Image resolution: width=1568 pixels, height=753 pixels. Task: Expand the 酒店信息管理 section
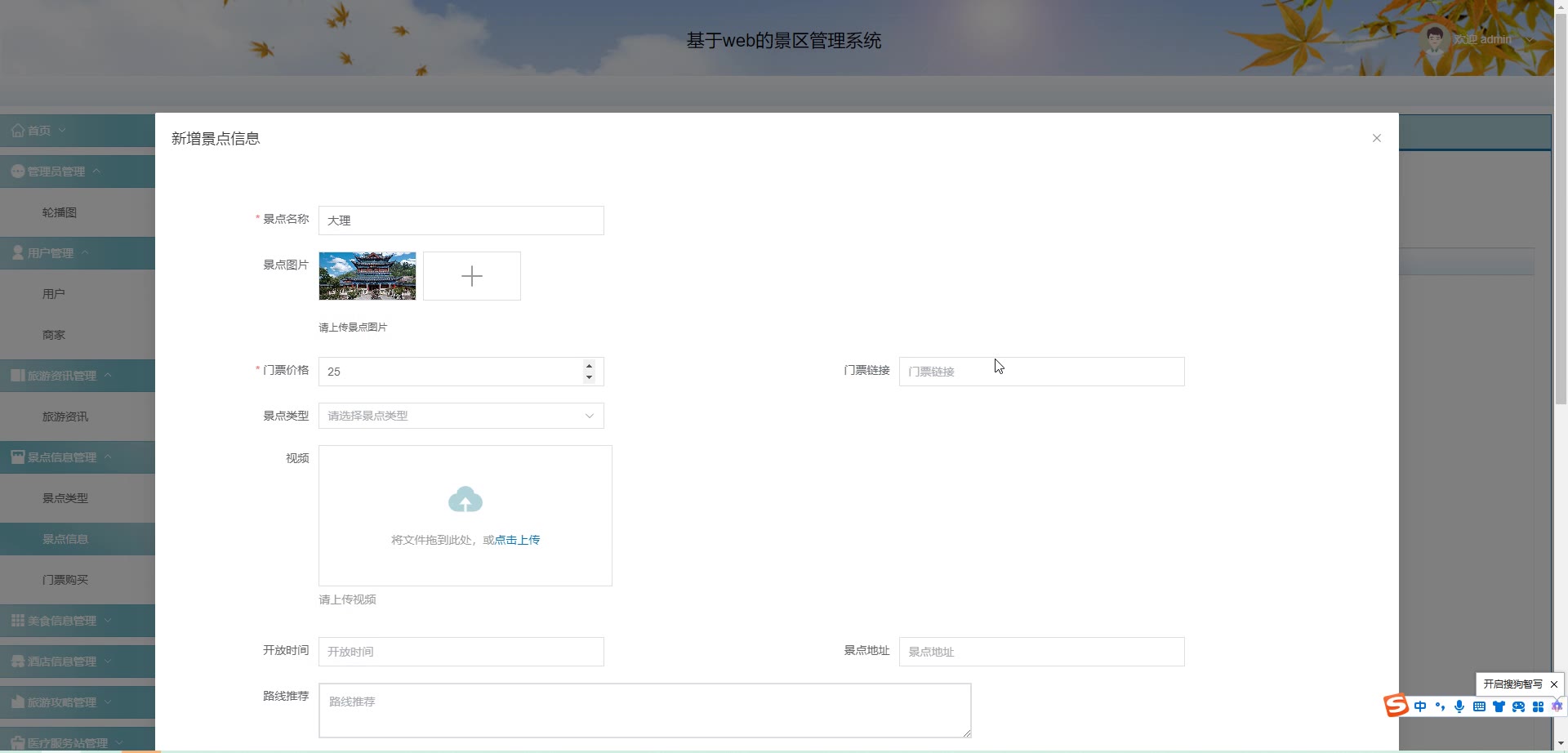click(78, 662)
